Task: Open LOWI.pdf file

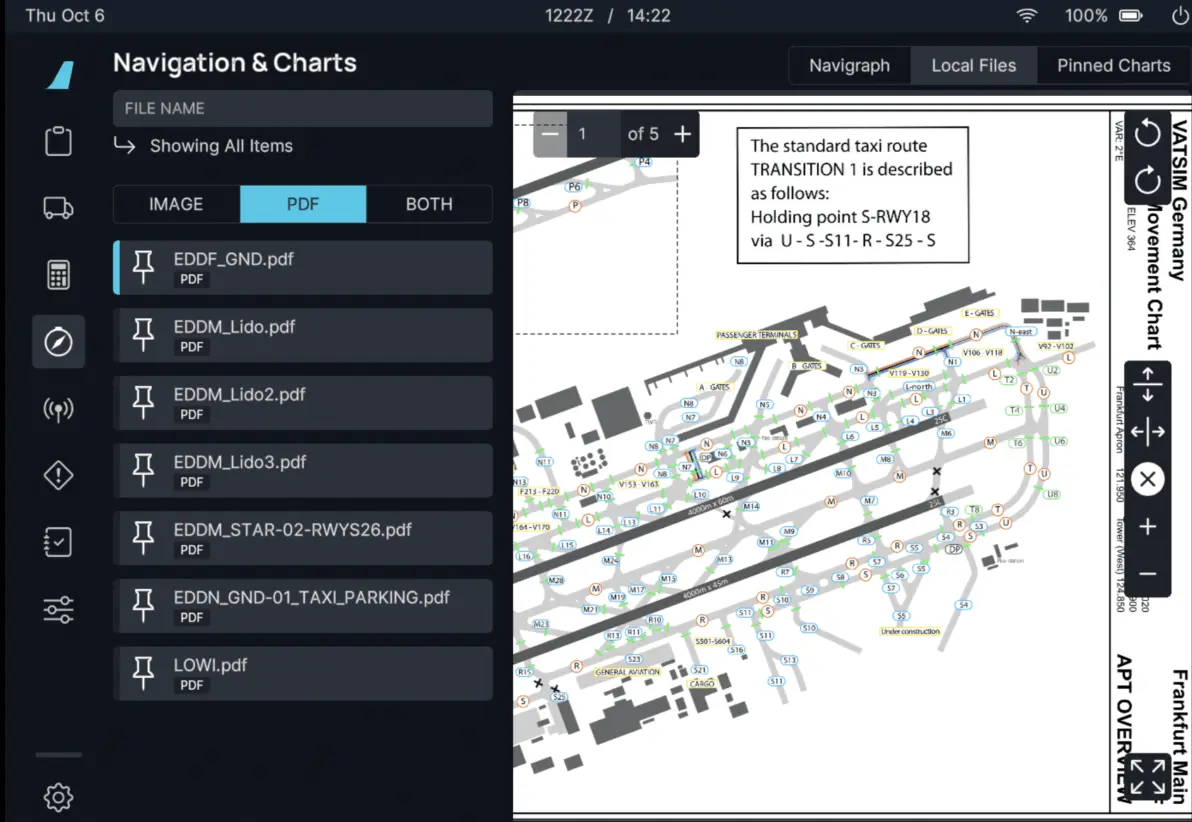Action: click(303, 674)
